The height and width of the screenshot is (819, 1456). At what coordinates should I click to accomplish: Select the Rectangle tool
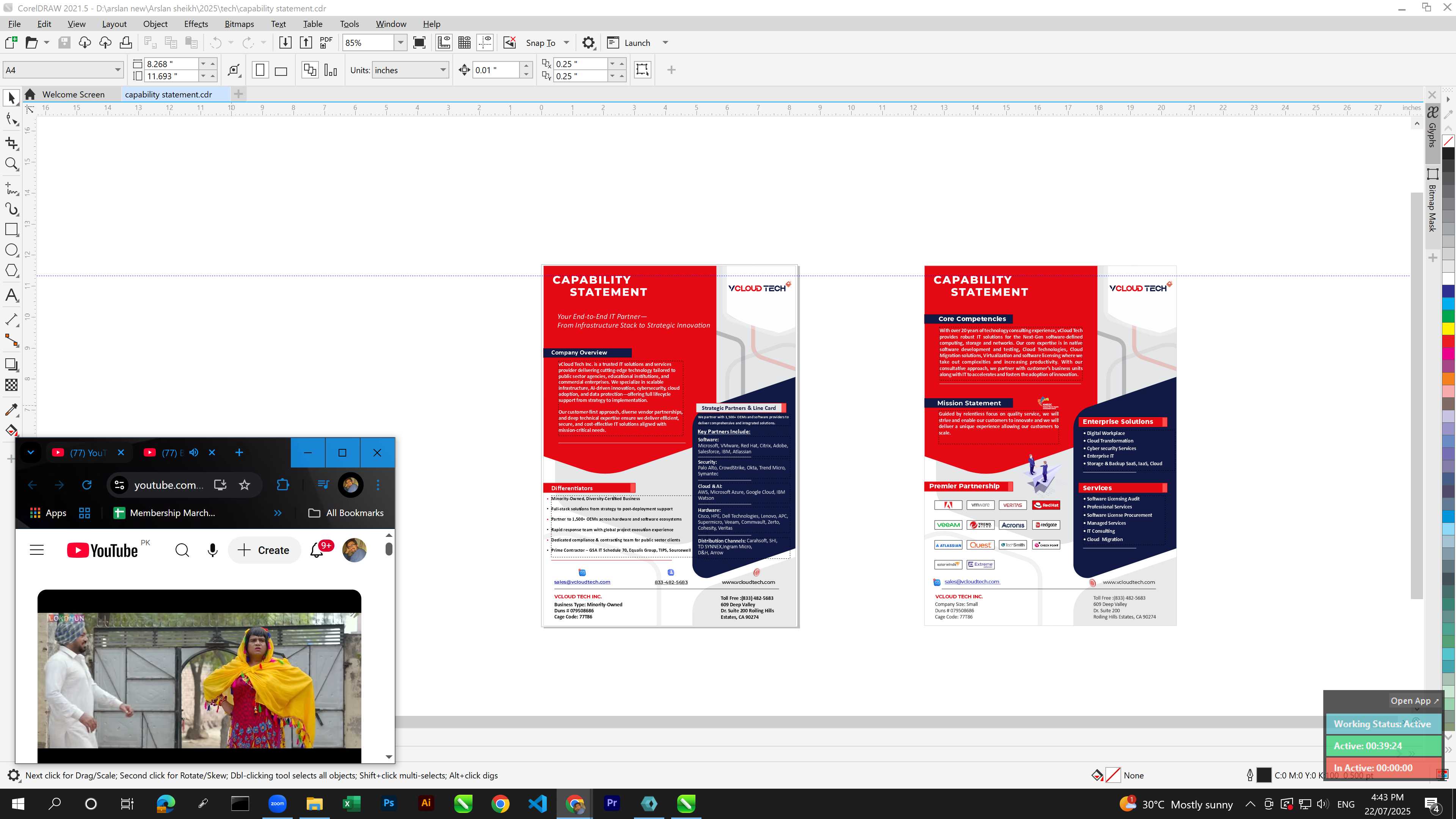tap(11, 229)
